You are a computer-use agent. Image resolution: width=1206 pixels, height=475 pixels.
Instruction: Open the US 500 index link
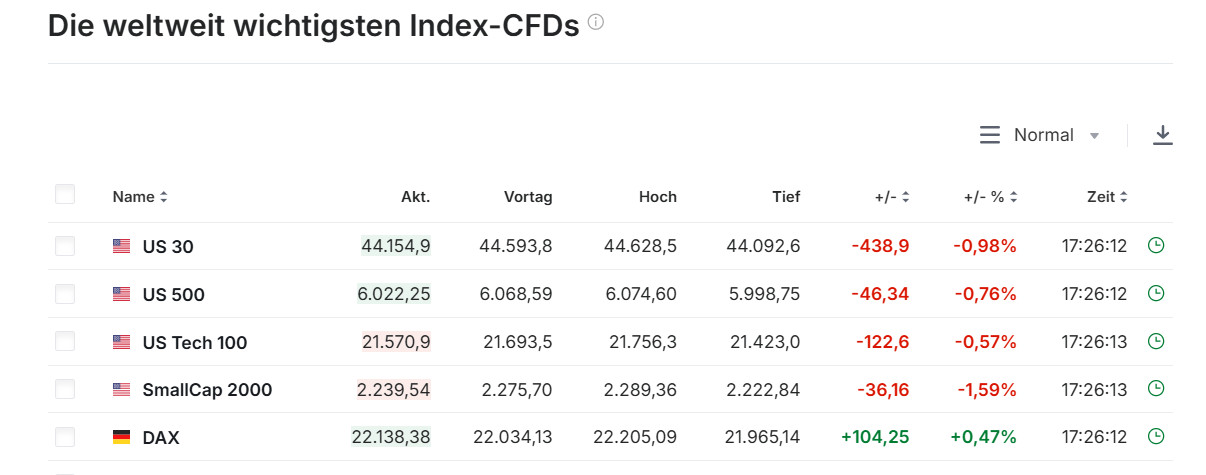(x=173, y=294)
